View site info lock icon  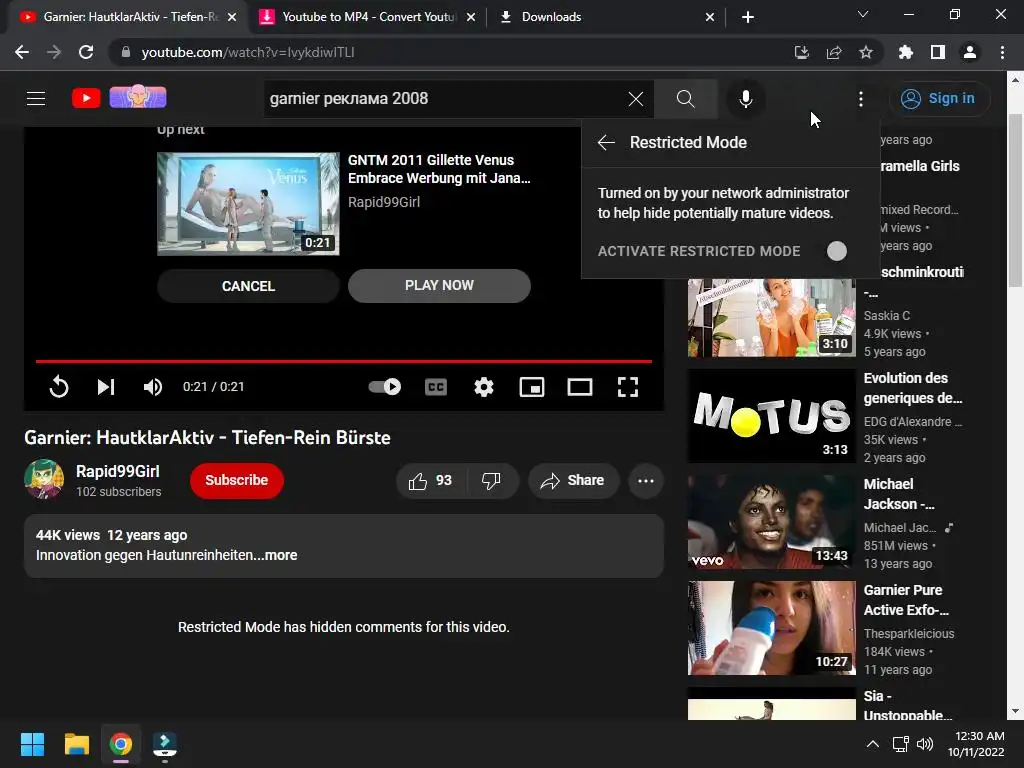coord(125,52)
